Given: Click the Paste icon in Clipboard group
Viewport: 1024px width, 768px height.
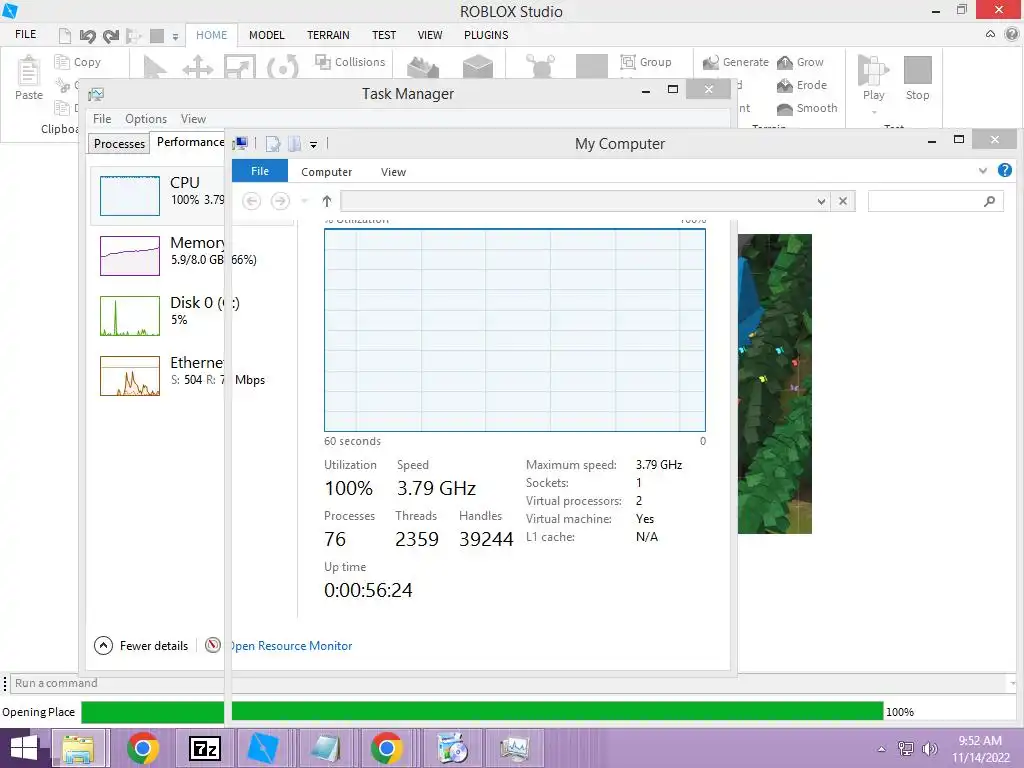Looking at the screenshot, I should [29, 71].
